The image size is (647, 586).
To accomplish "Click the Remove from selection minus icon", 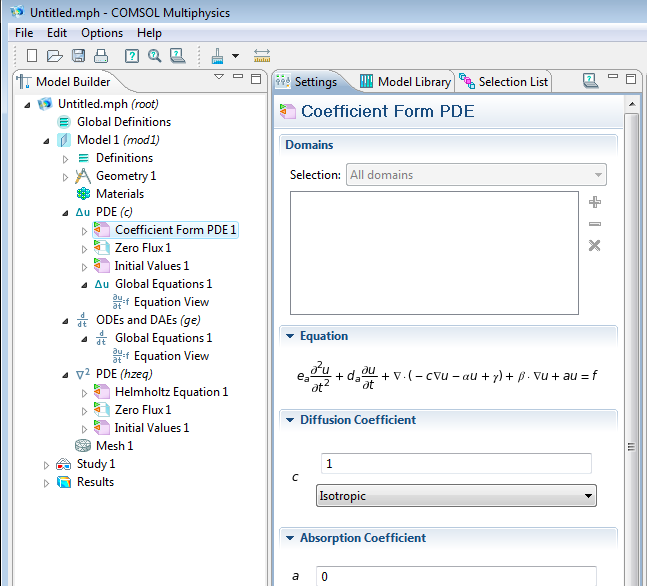I will click(595, 224).
